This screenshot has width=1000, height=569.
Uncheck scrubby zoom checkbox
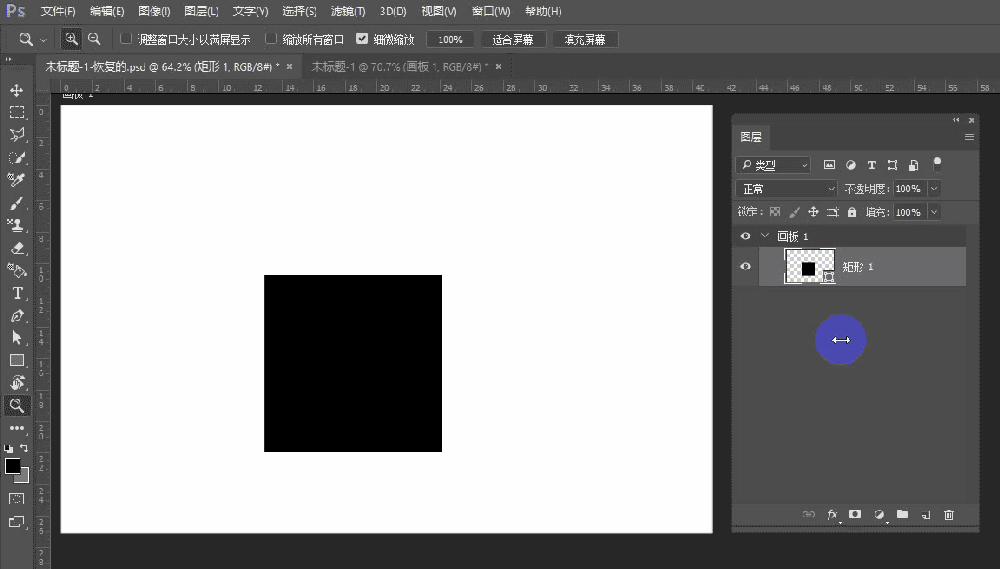[362, 39]
